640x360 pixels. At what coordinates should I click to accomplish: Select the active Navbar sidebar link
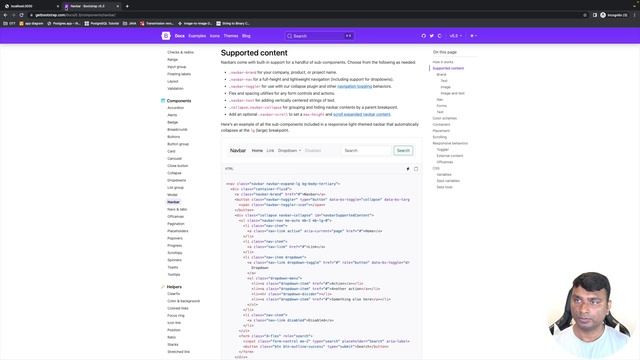pyautogui.click(x=173, y=202)
